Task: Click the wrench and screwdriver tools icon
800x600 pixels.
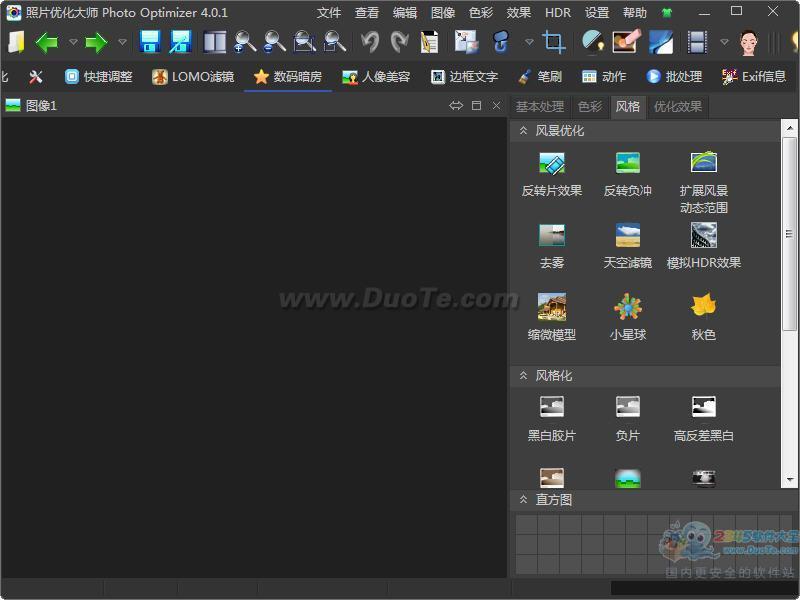Action: coord(36,77)
